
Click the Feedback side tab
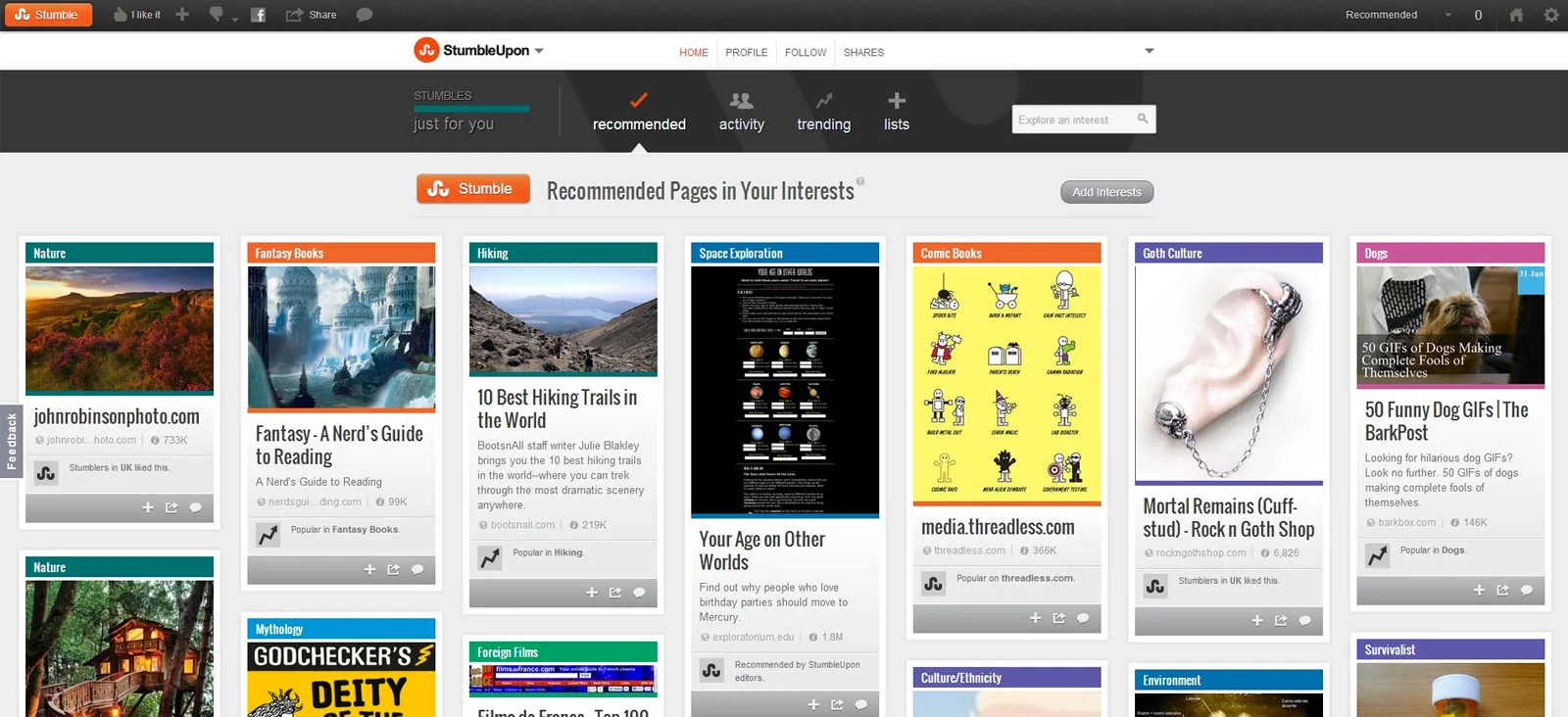click(12, 441)
